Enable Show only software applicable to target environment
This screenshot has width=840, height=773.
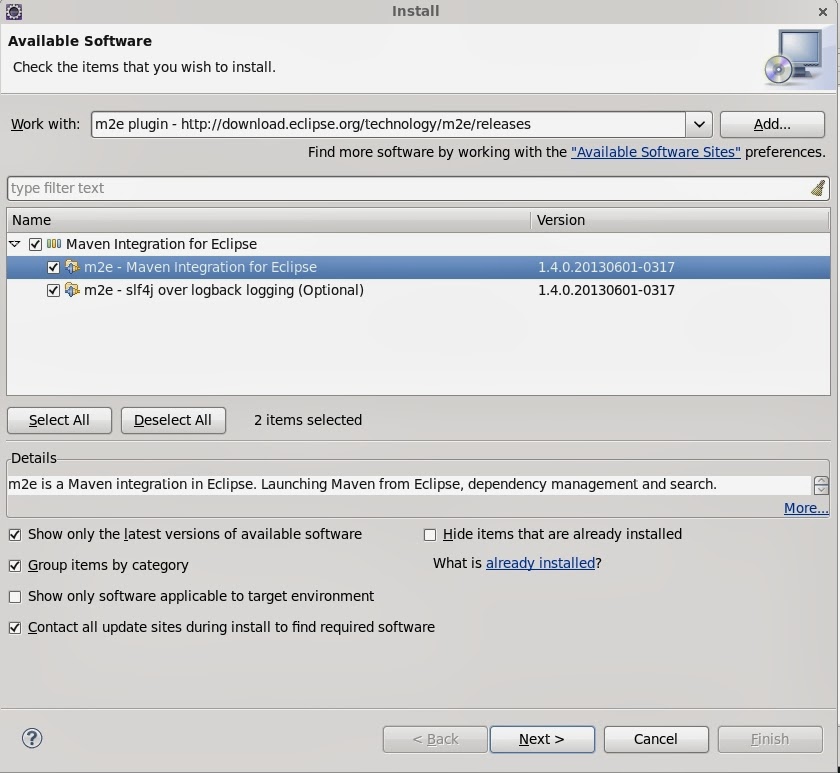click(x=15, y=596)
